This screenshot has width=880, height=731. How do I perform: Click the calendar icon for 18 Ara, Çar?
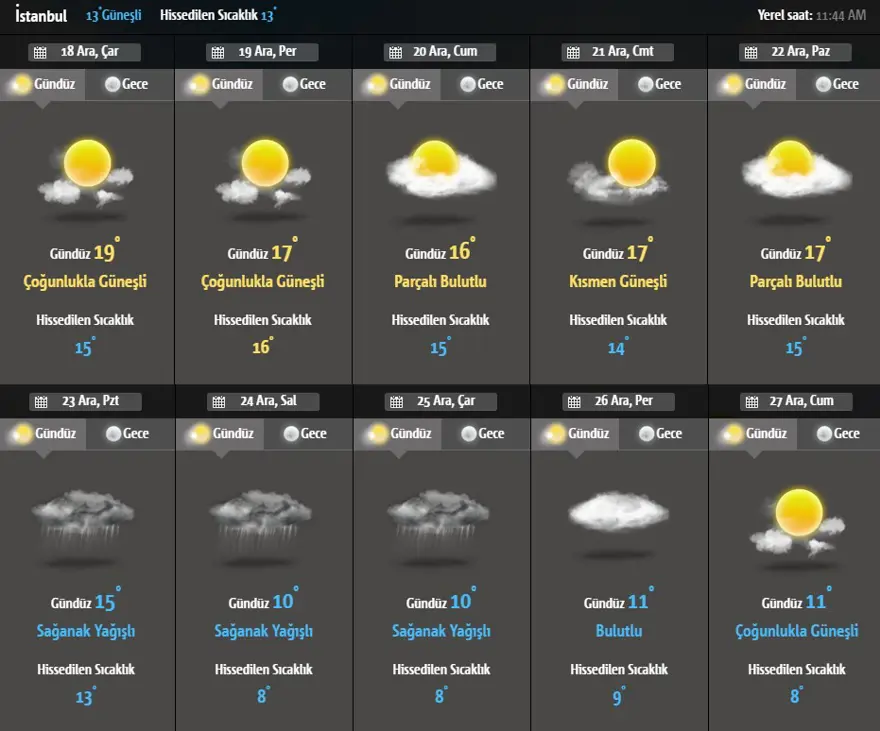coord(40,53)
